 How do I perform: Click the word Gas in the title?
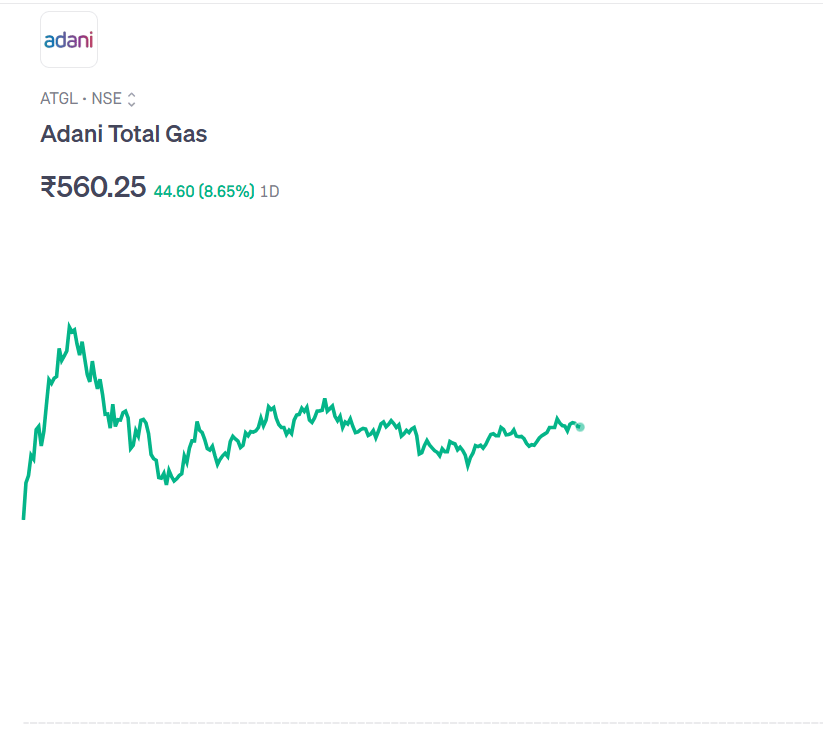(188, 134)
